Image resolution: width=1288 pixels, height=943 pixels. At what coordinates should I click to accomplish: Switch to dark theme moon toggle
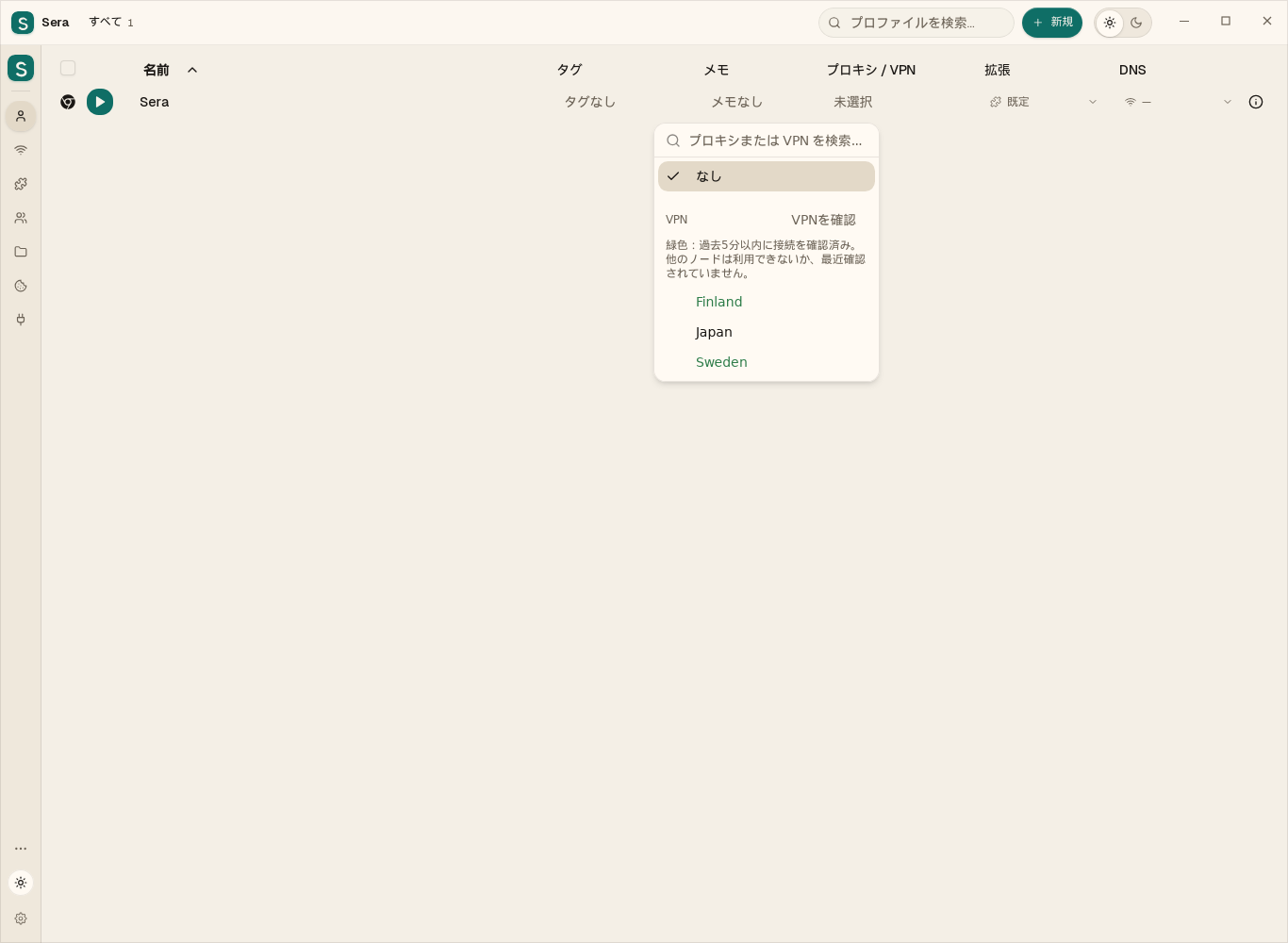[x=1136, y=23]
